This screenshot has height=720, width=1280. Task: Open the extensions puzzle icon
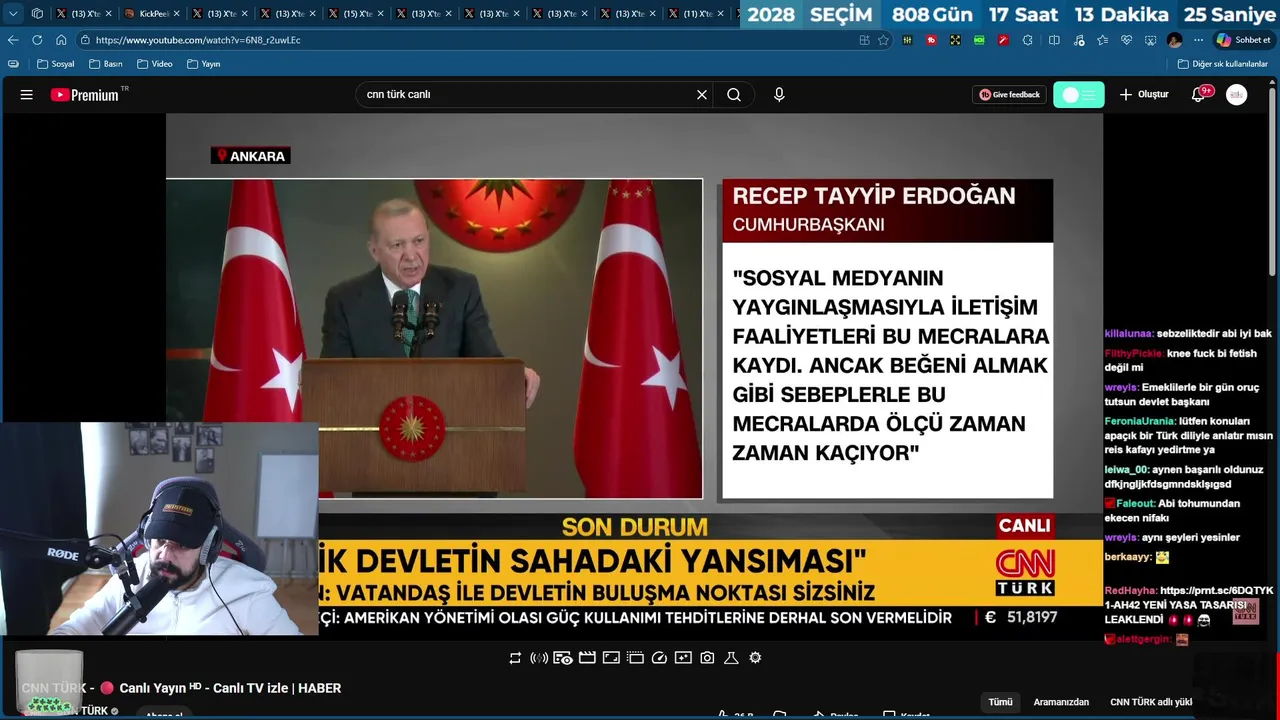click(1028, 40)
